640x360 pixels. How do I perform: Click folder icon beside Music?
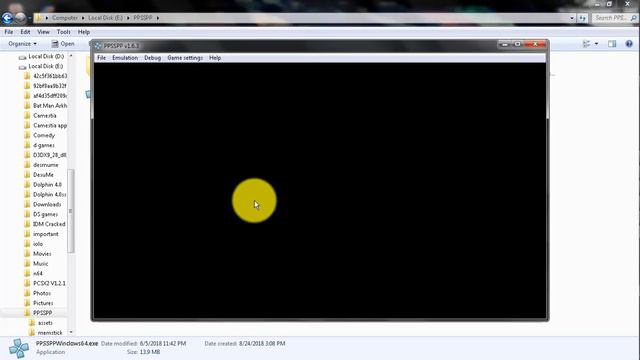27,264
